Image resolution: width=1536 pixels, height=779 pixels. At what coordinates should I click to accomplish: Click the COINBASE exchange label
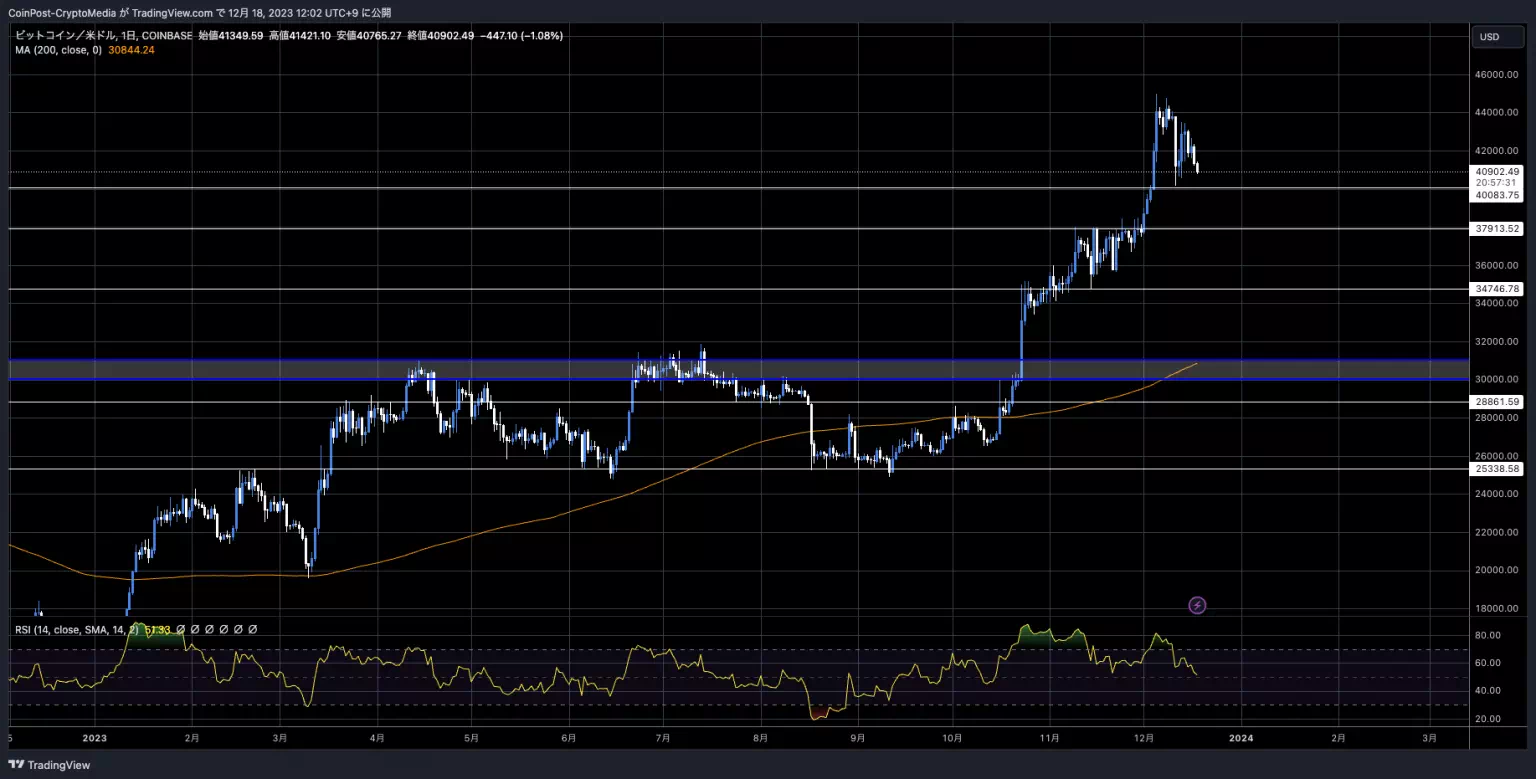(167, 35)
